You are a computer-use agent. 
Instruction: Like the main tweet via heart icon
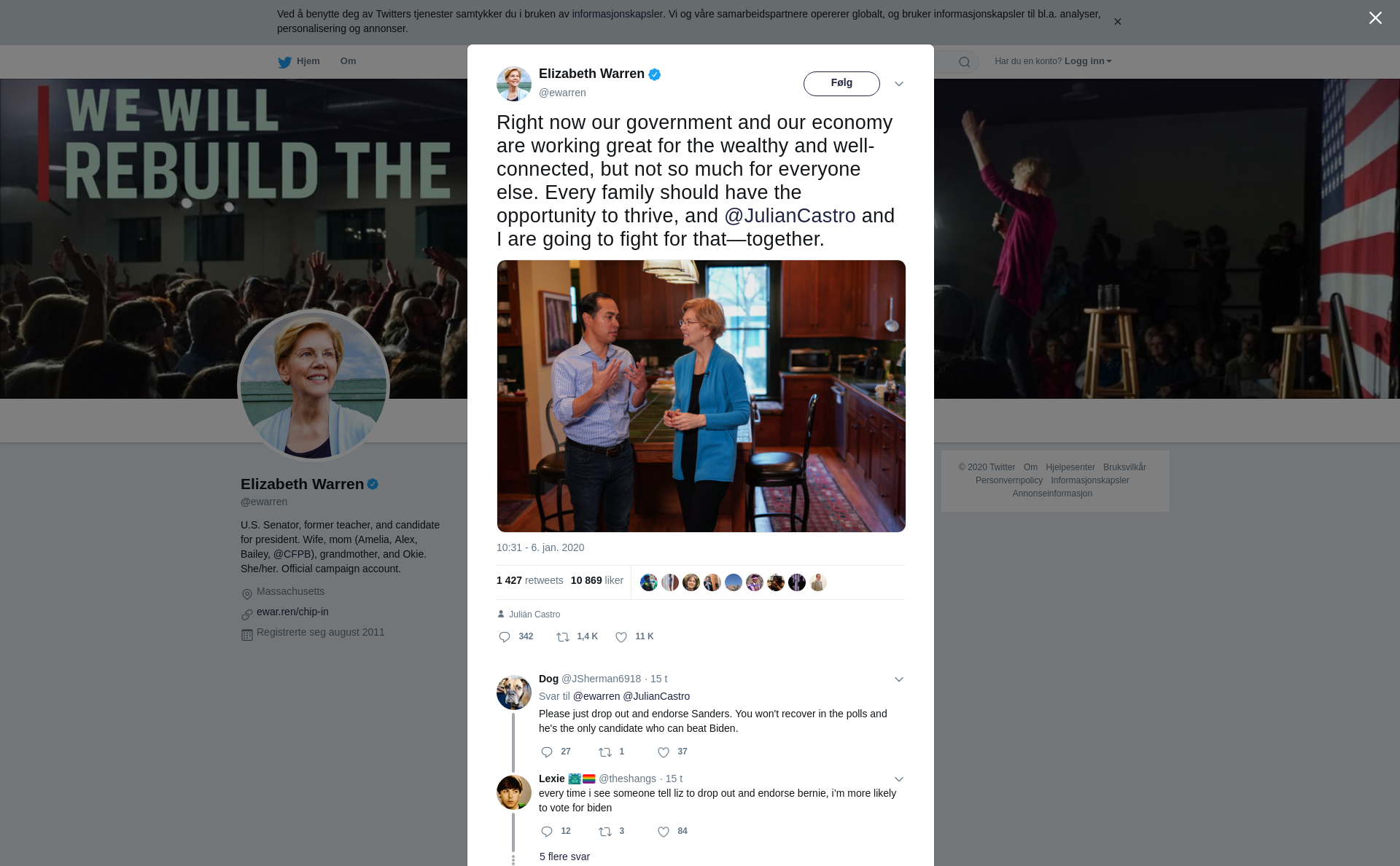pyautogui.click(x=621, y=637)
